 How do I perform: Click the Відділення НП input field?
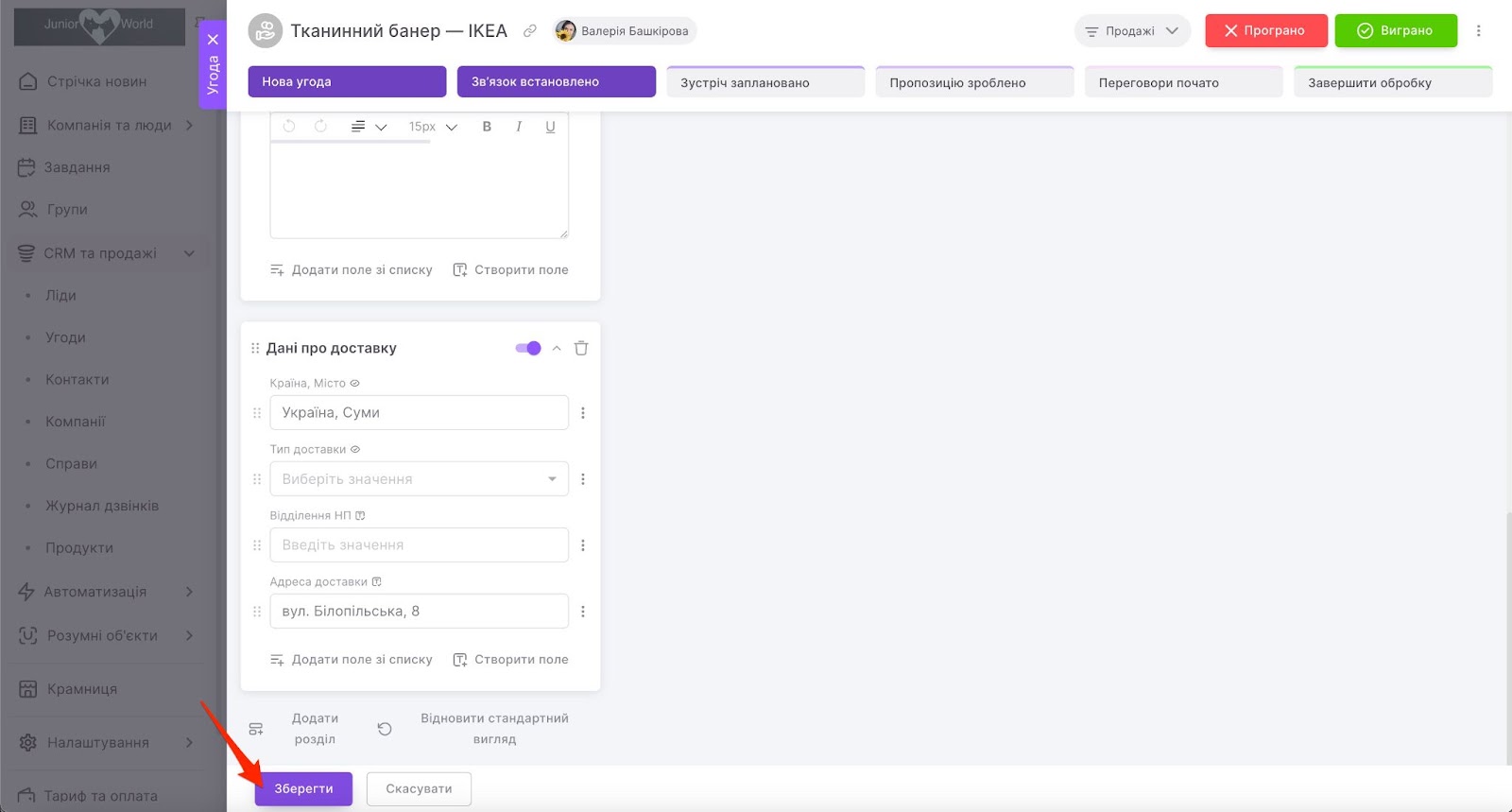click(419, 545)
